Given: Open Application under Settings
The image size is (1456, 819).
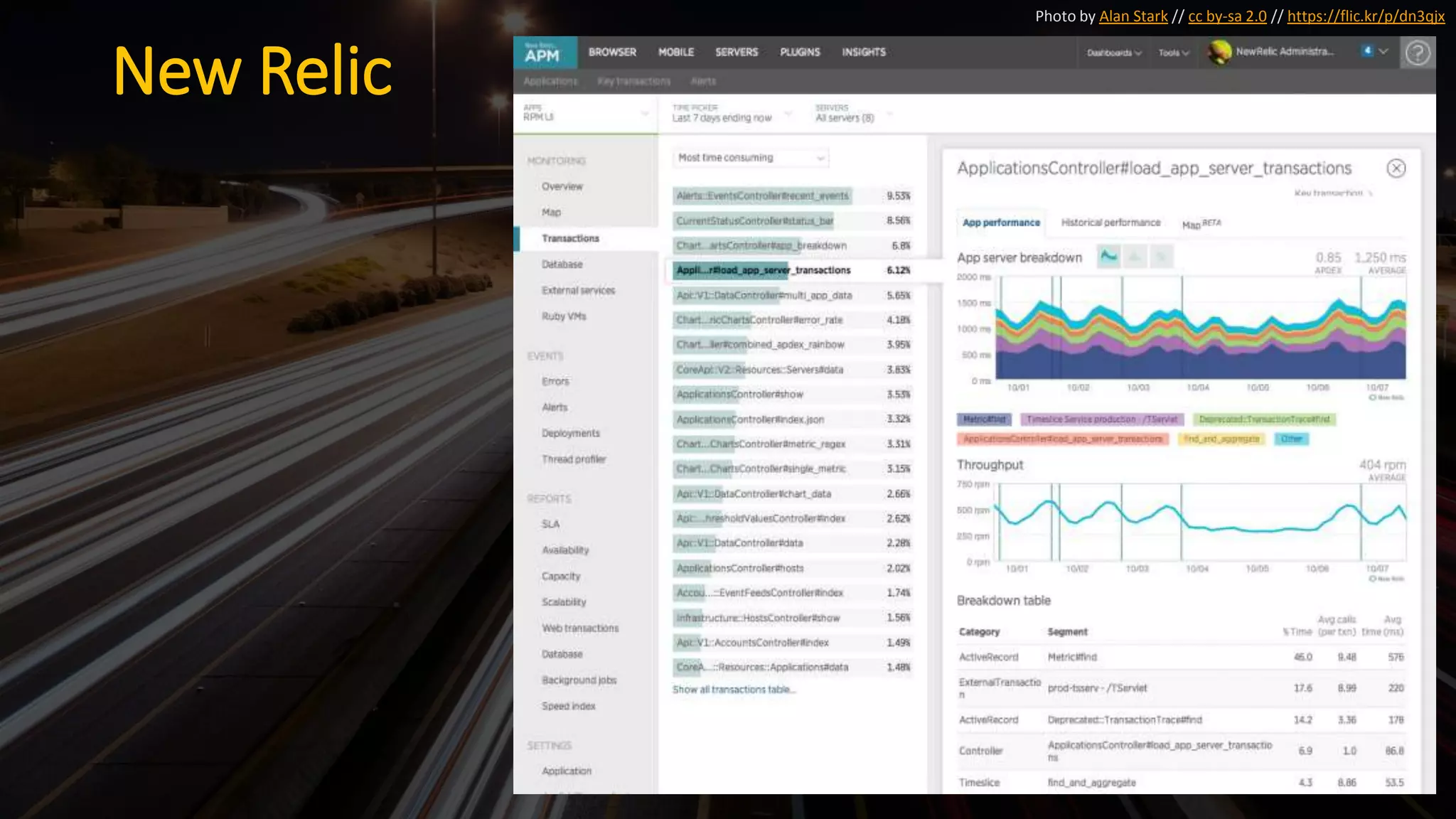Looking at the screenshot, I should point(566,771).
